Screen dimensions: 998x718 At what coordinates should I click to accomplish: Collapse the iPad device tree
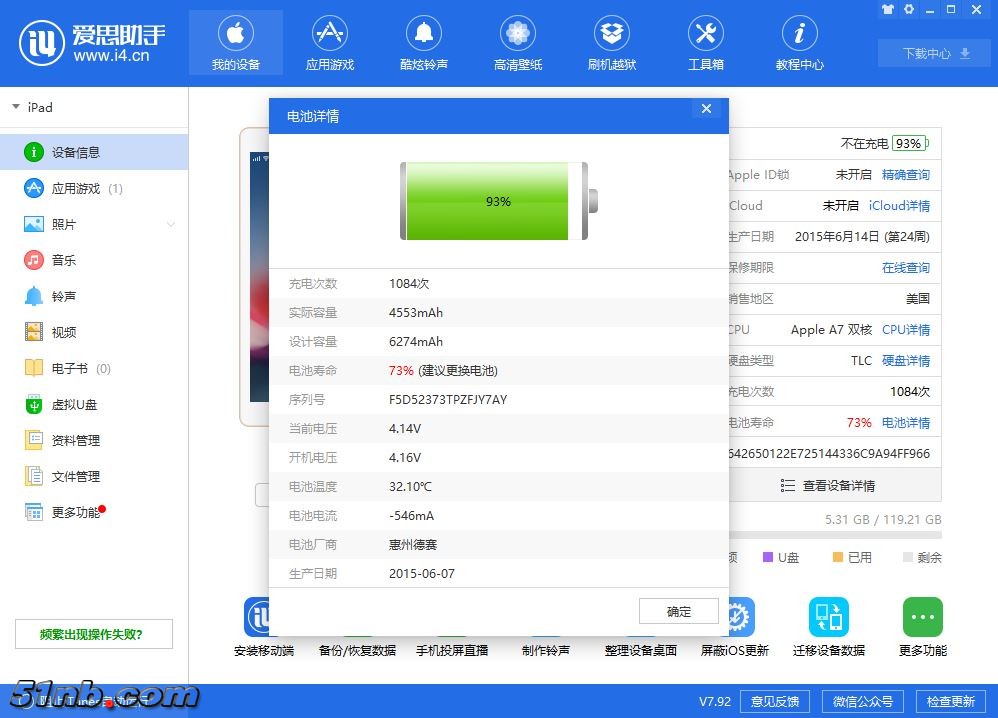point(16,107)
